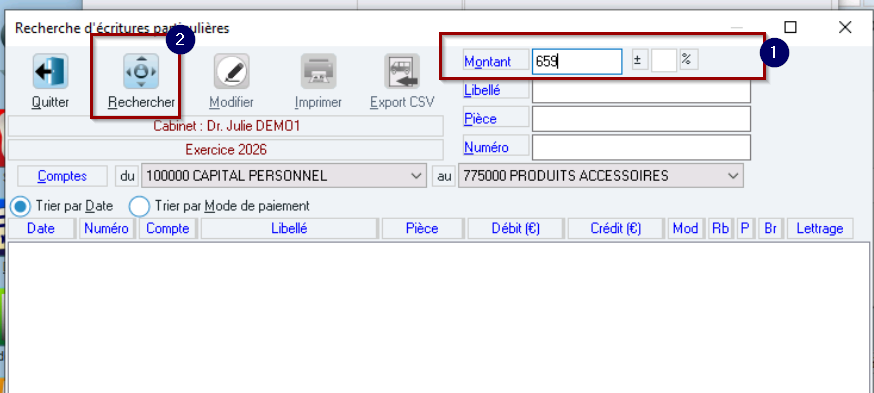Select Trier par Mode de paiement
Viewport: 874px width, 393px height.
[139, 206]
